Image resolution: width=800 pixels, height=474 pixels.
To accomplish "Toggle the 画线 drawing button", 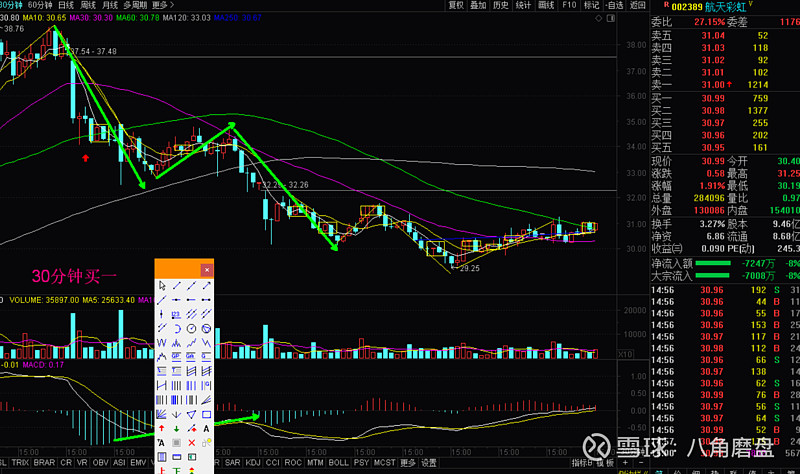I will (546, 5).
